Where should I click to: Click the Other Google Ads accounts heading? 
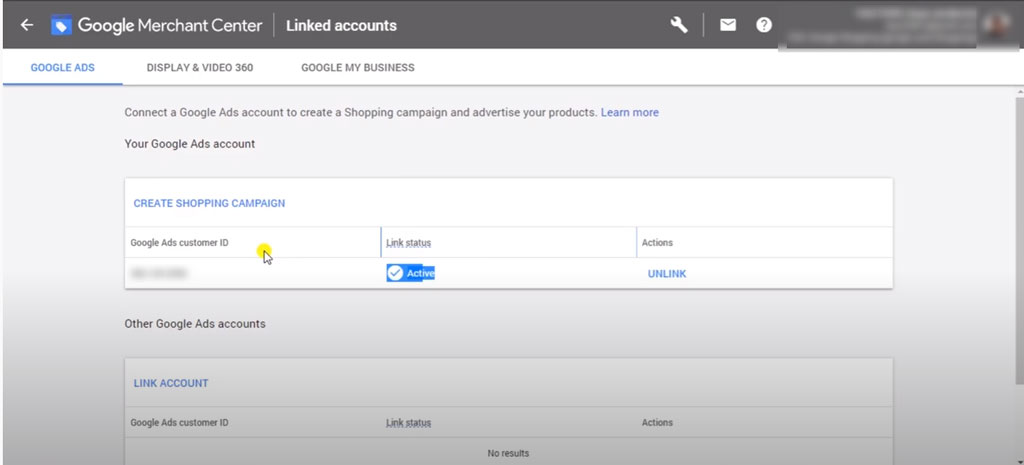195,324
